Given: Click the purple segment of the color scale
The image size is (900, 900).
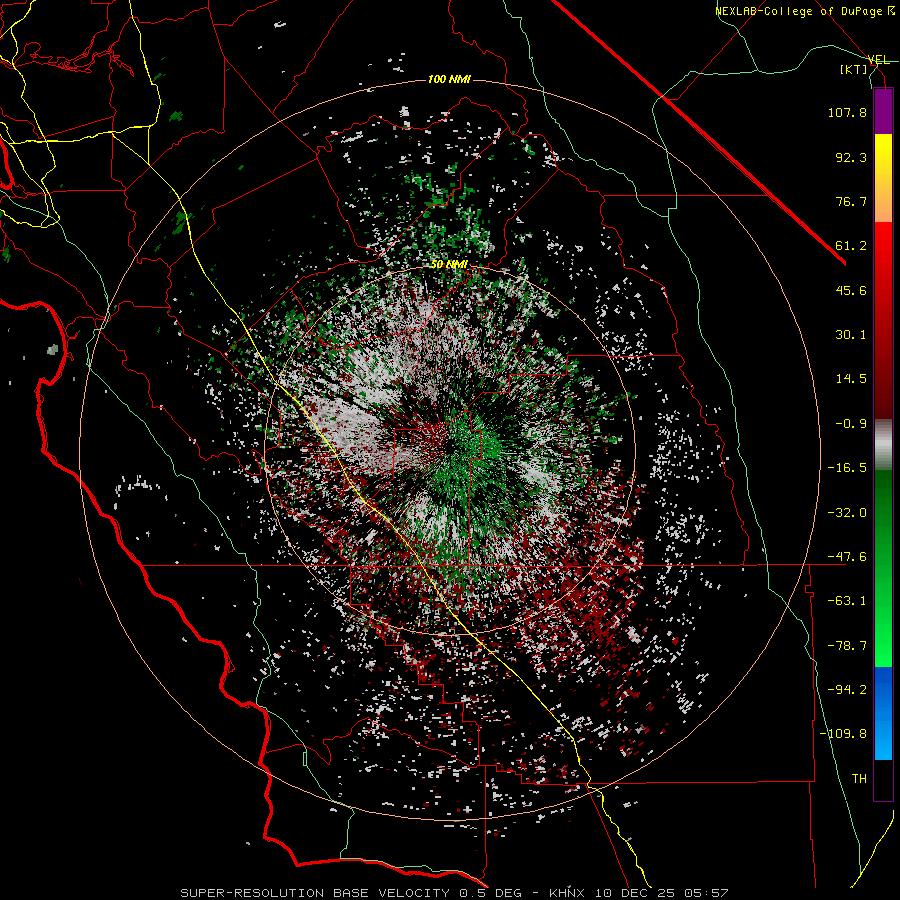Looking at the screenshot, I should click(883, 111).
